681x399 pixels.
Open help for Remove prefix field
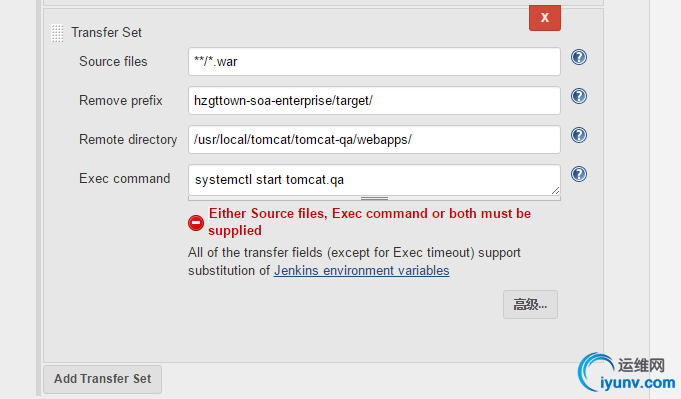pyautogui.click(x=579, y=96)
